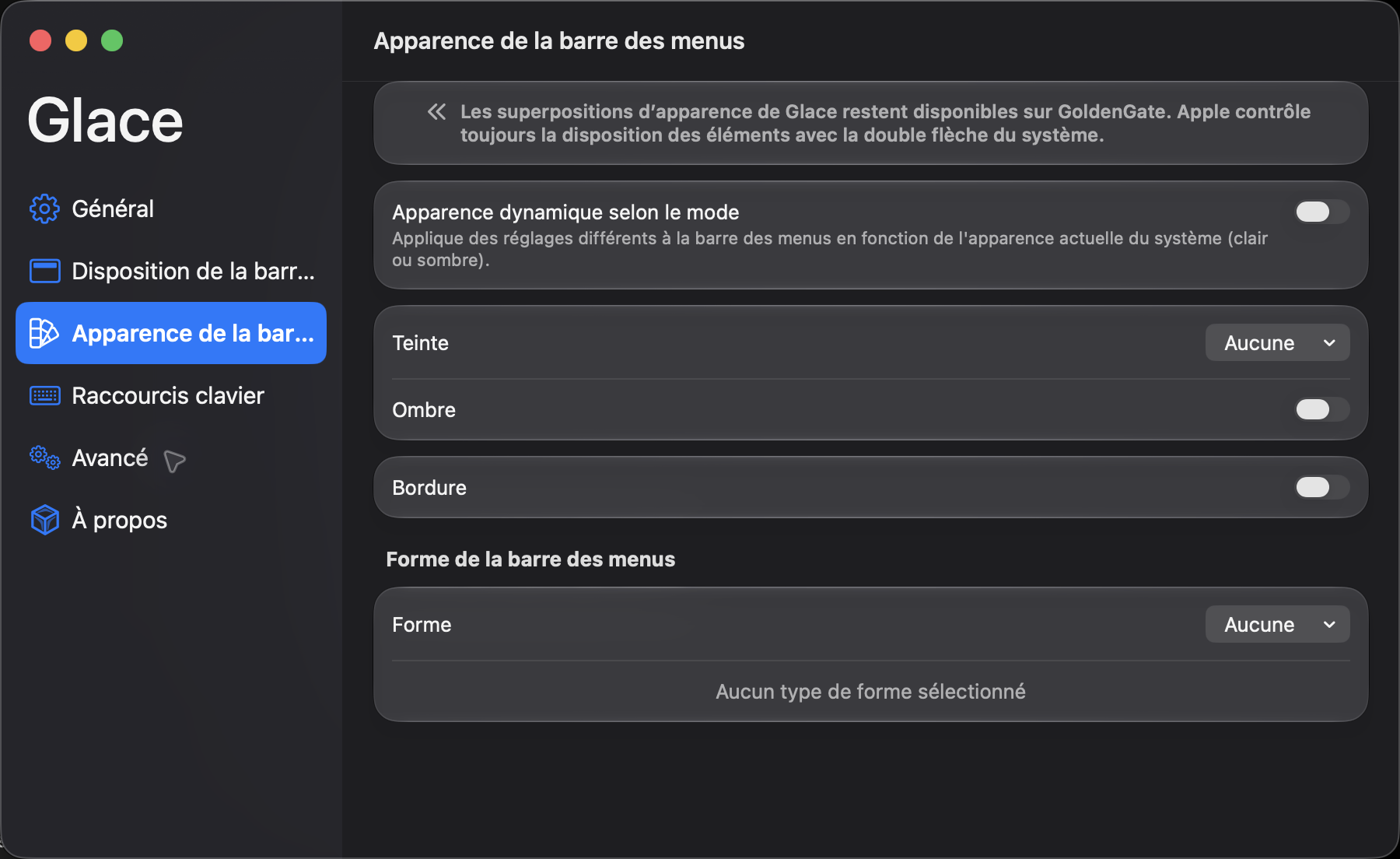Click the green zoom window button

[112, 40]
